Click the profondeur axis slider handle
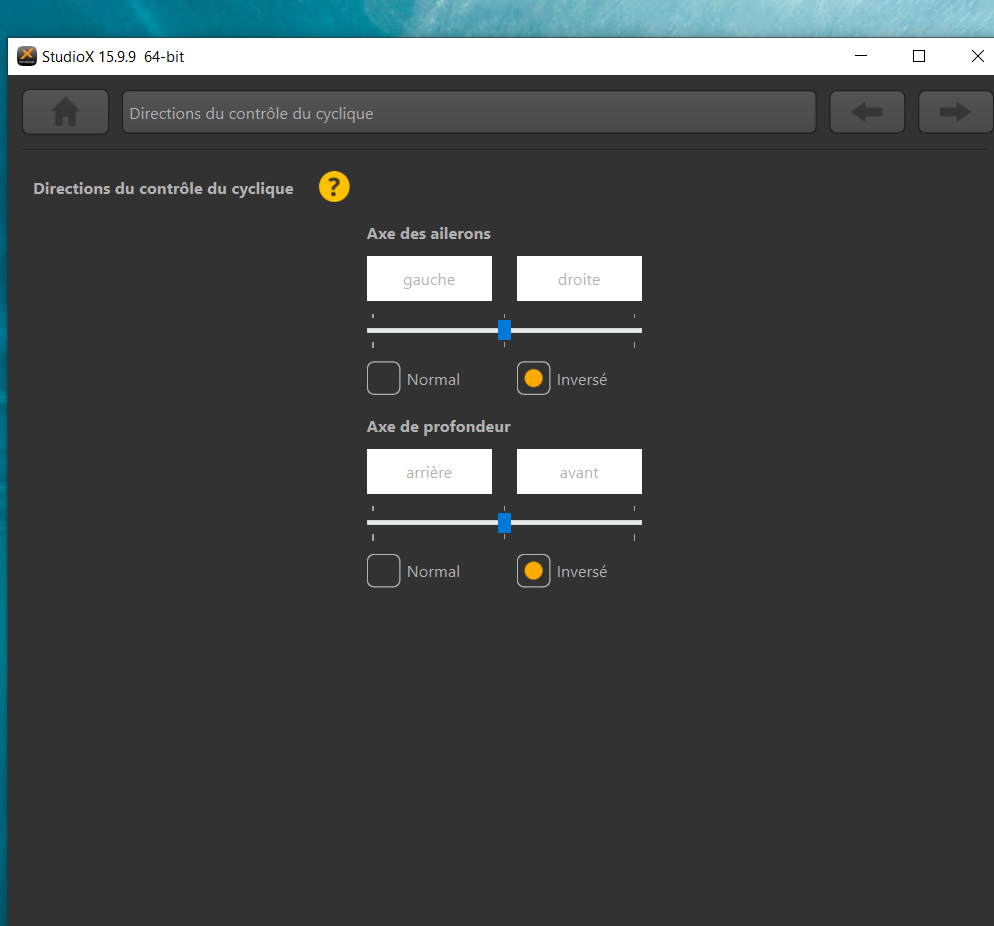This screenshot has height=926, width=994. (x=505, y=523)
